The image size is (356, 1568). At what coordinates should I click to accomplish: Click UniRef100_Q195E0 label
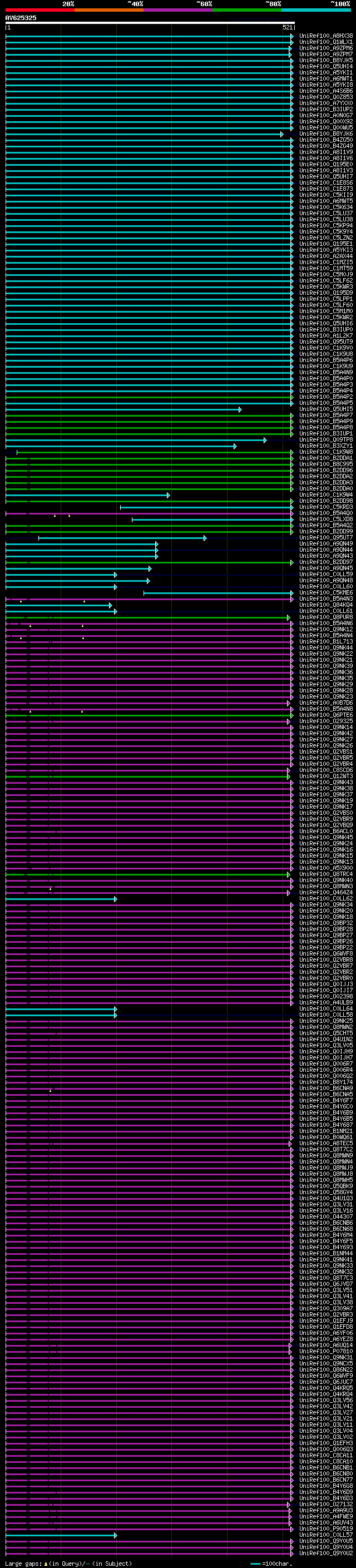tap(326, 164)
